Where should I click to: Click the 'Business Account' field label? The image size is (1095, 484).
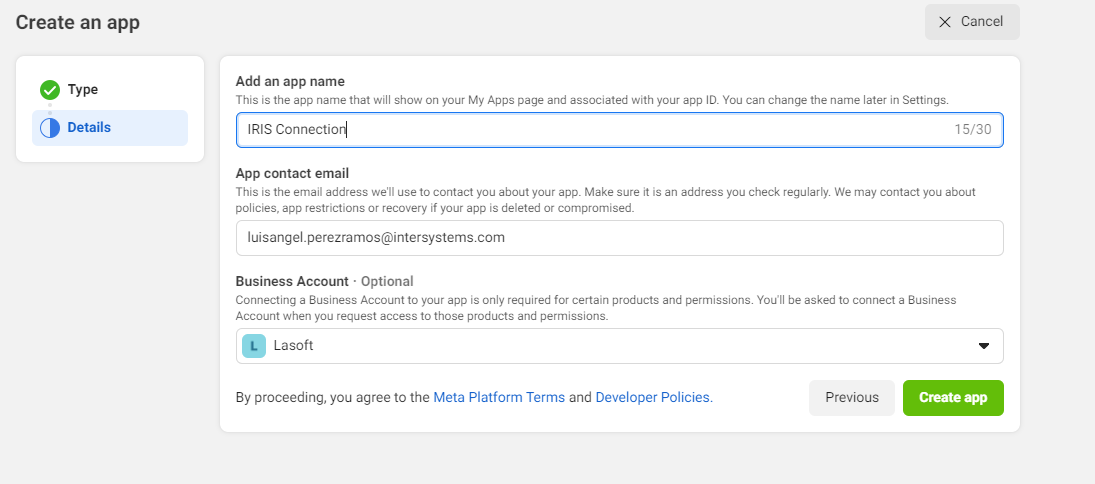(292, 281)
